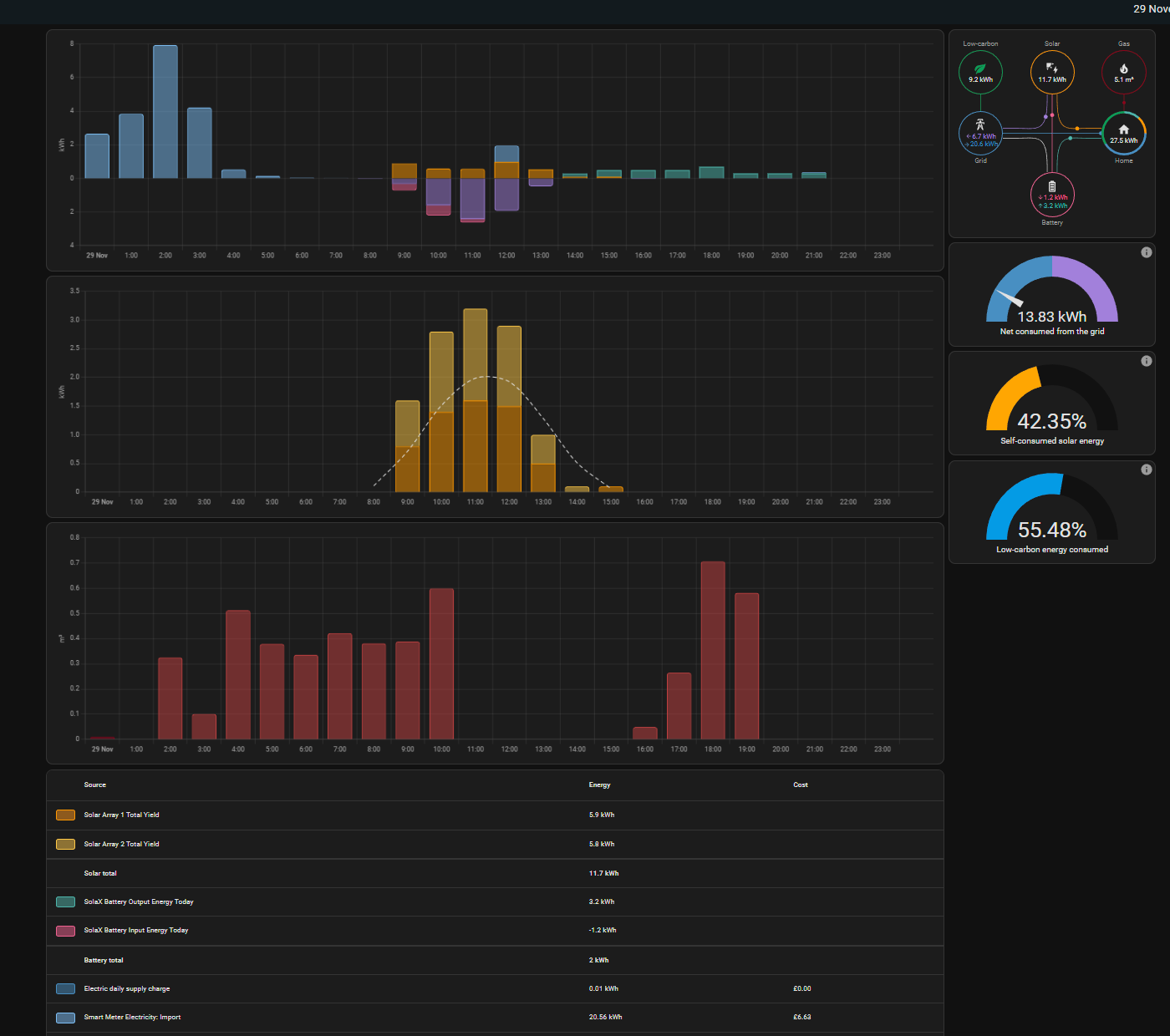Click the £0.00 cost value

tap(802, 988)
